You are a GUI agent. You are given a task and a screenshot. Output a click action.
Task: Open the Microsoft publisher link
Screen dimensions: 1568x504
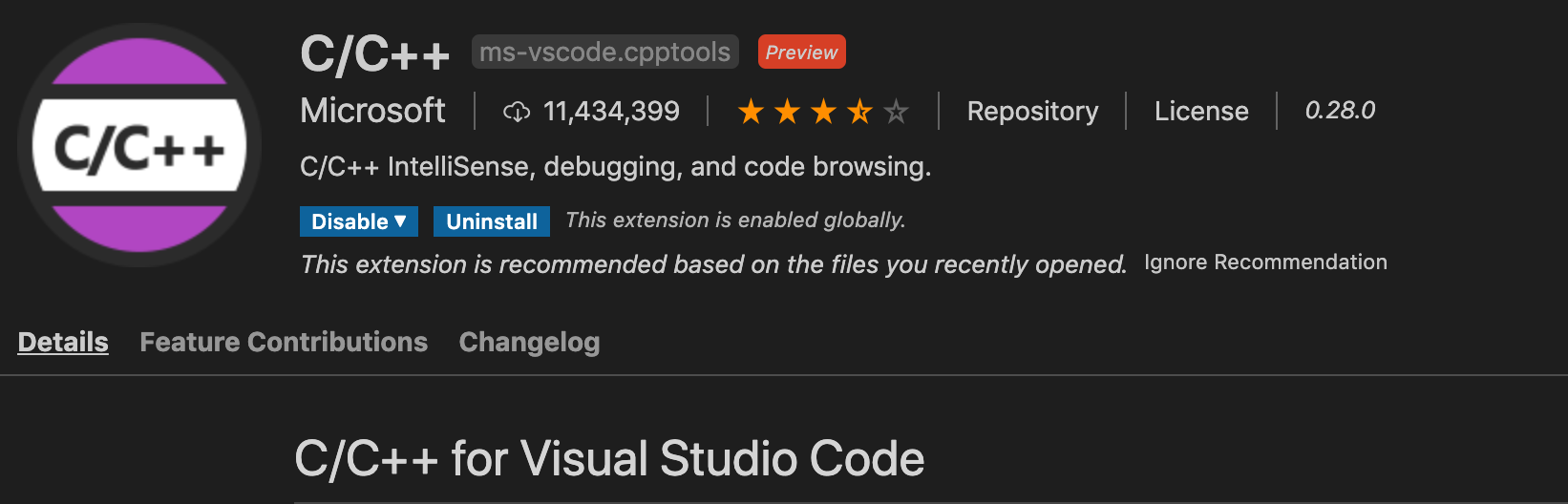coord(372,111)
